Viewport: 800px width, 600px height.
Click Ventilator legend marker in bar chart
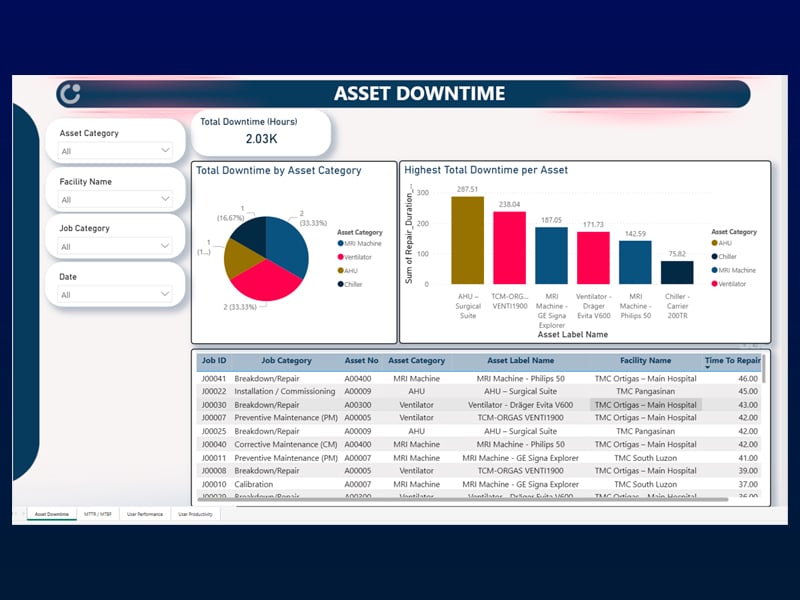[714, 284]
